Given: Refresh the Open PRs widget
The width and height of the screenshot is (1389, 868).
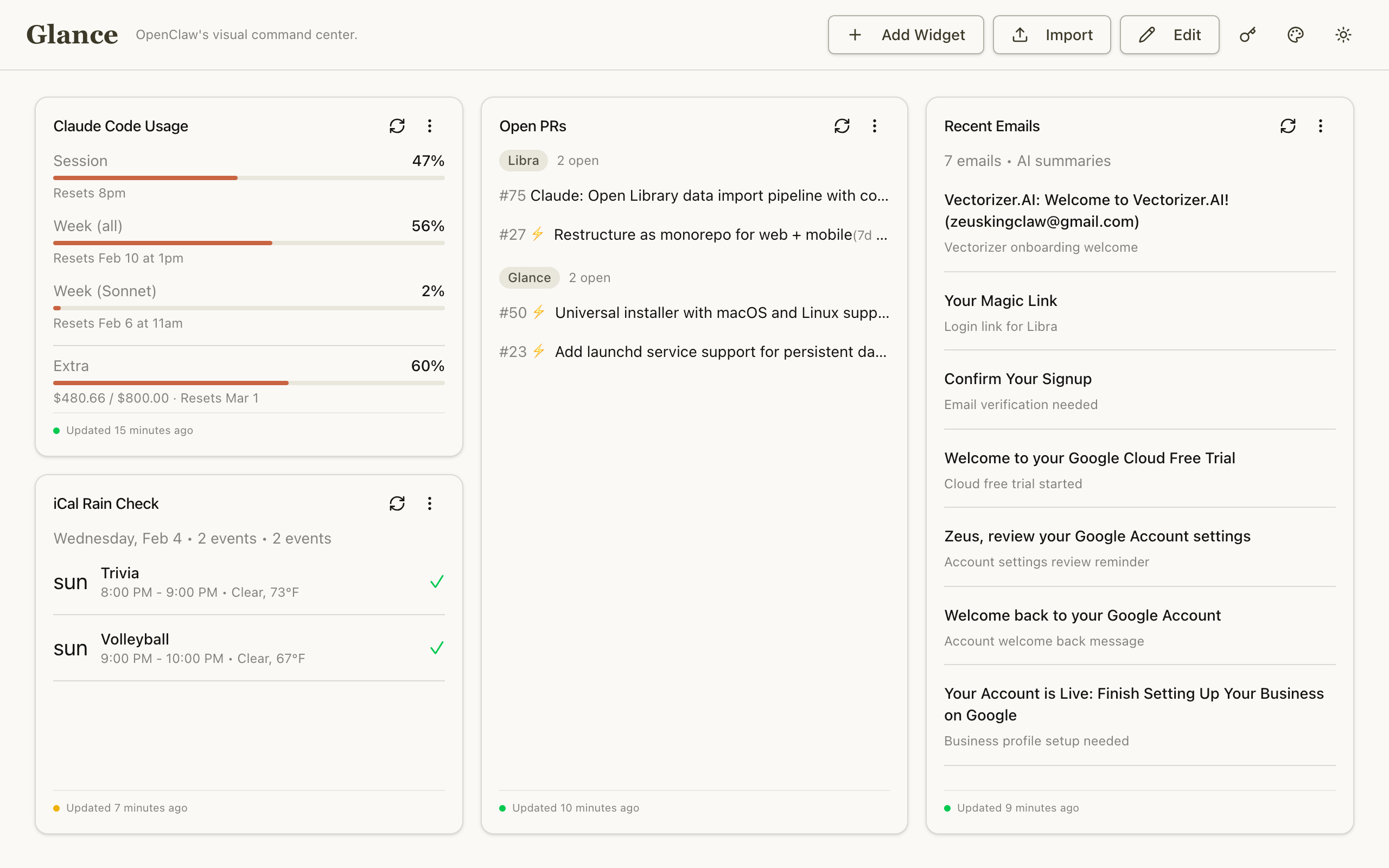Looking at the screenshot, I should coord(842,125).
